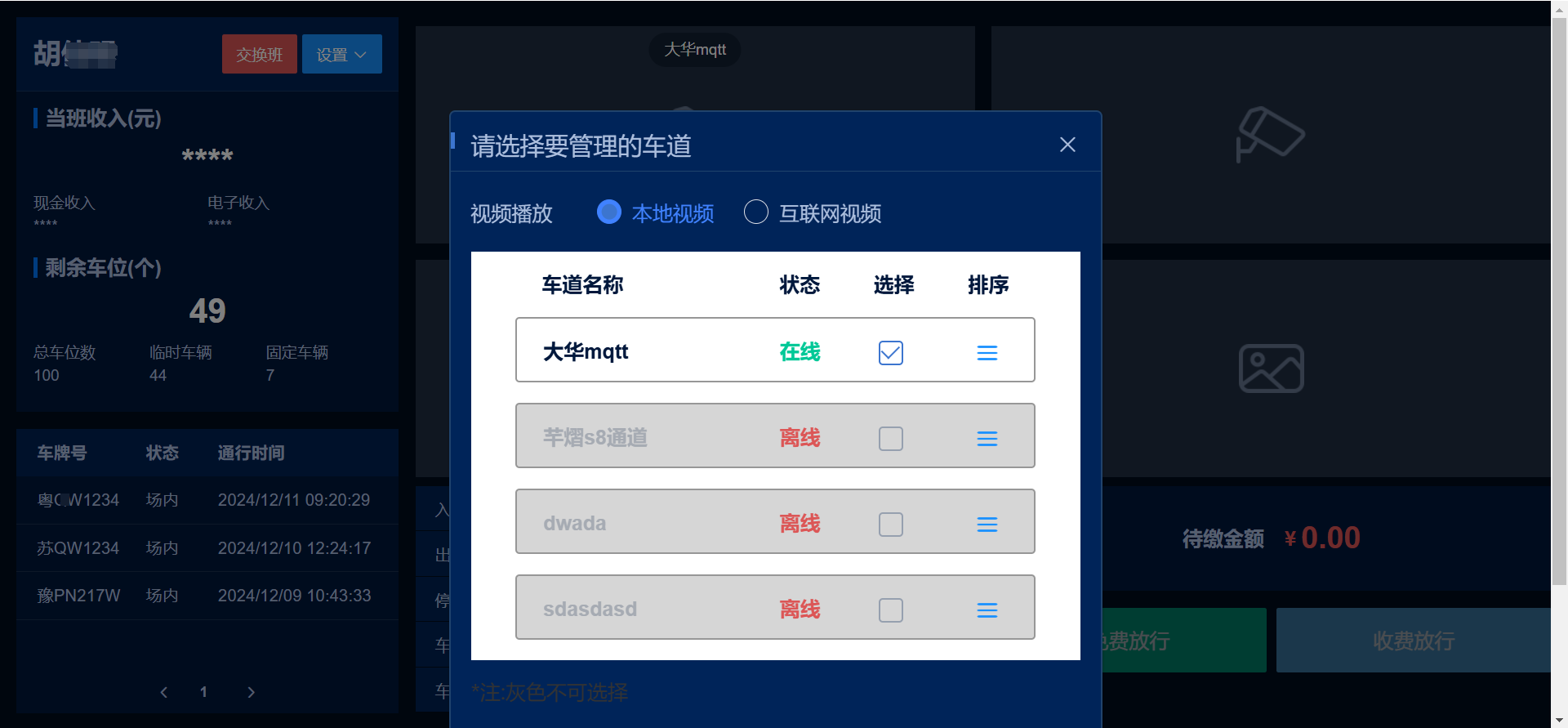Select vehicle row 豫PN217W
1568x728 pixels.
tap(207, 596)
